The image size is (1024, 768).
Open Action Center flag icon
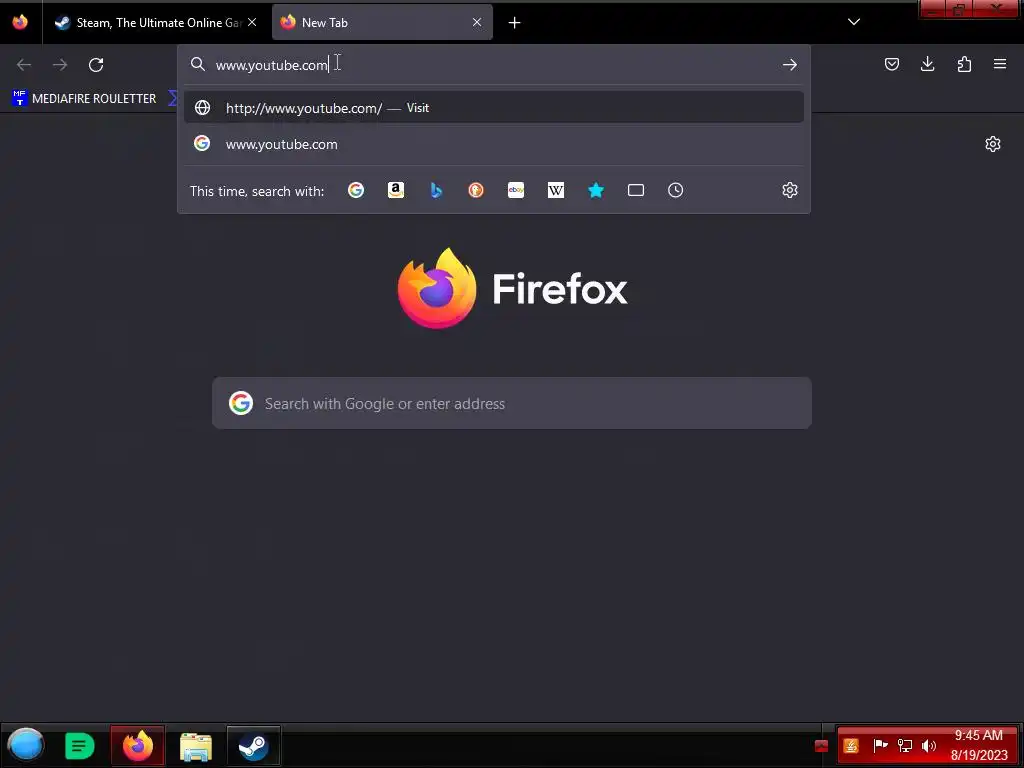(880, 745)
